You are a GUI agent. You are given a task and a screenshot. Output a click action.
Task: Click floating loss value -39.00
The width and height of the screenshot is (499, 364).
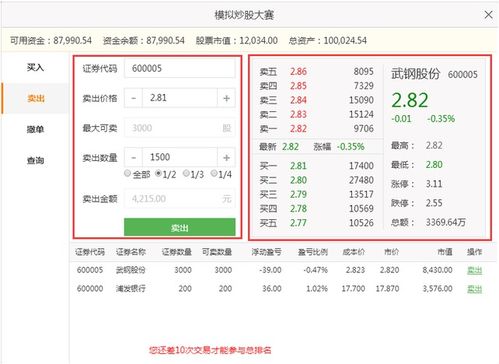coord(270,270)
